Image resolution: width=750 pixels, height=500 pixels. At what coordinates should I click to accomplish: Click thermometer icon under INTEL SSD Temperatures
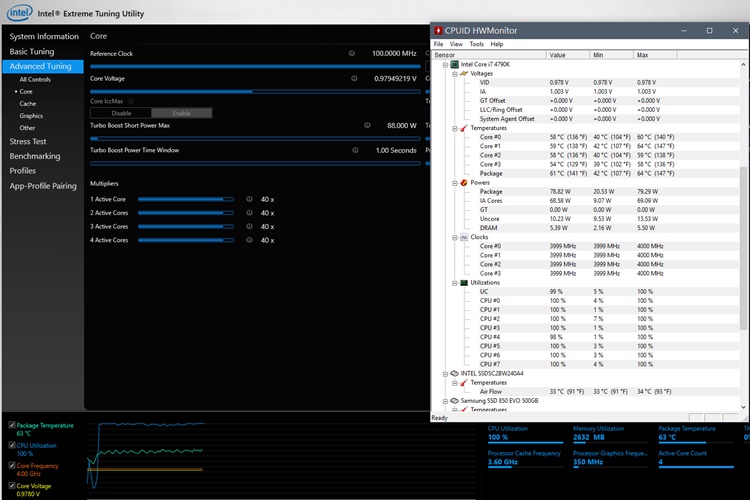click(x=464, y=383)
